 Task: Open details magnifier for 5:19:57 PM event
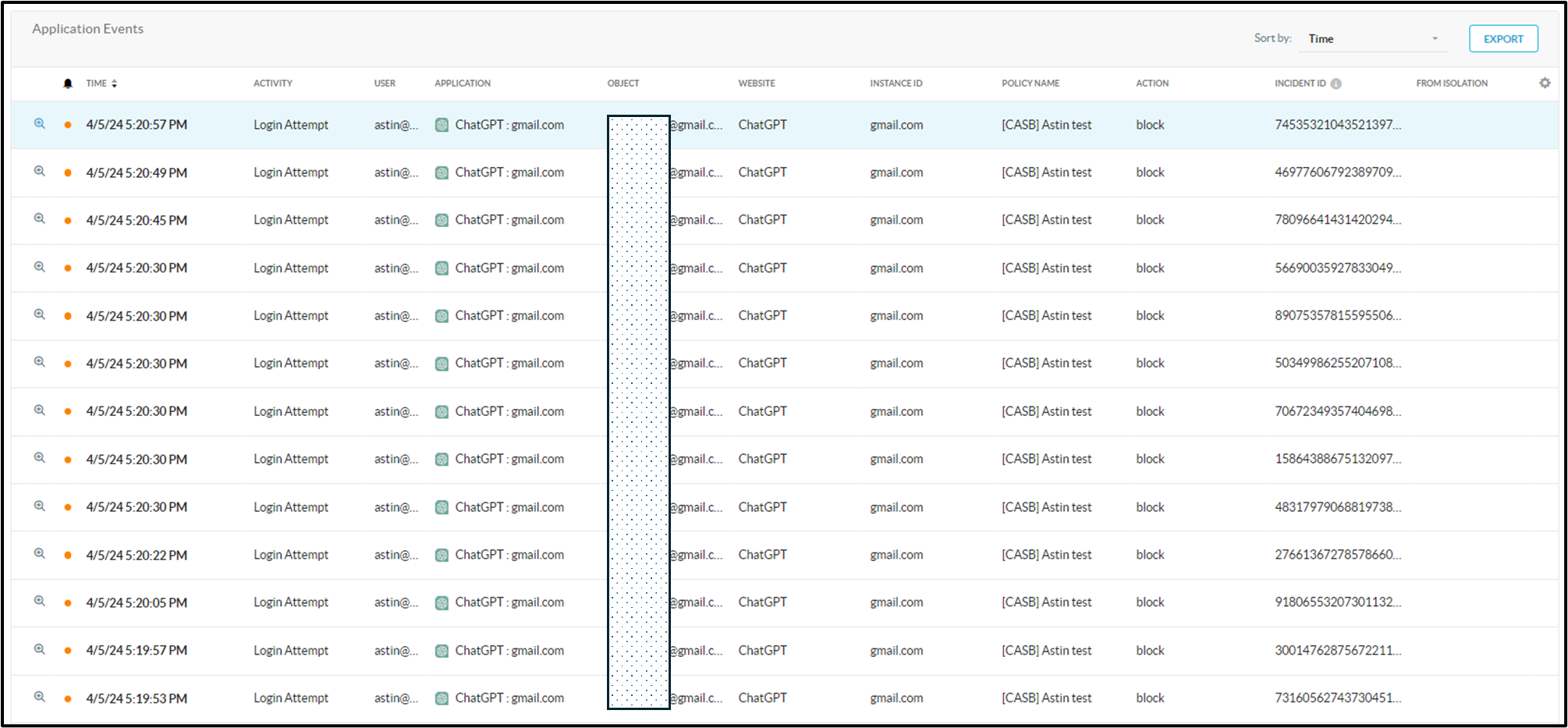click(x=39, y=649)
